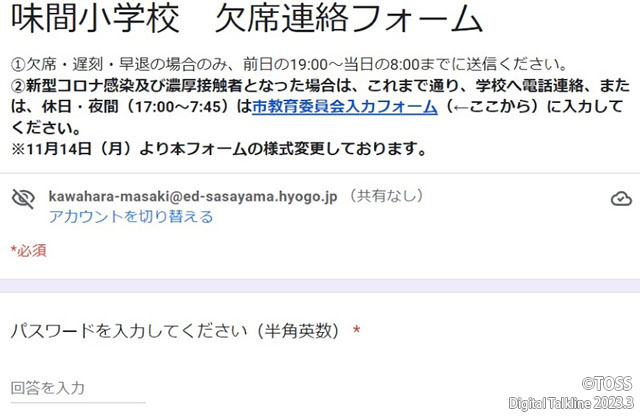640x418 pixels.
Task: Click the パスワードを入力してください question label
Action: [x=175, y=331]
